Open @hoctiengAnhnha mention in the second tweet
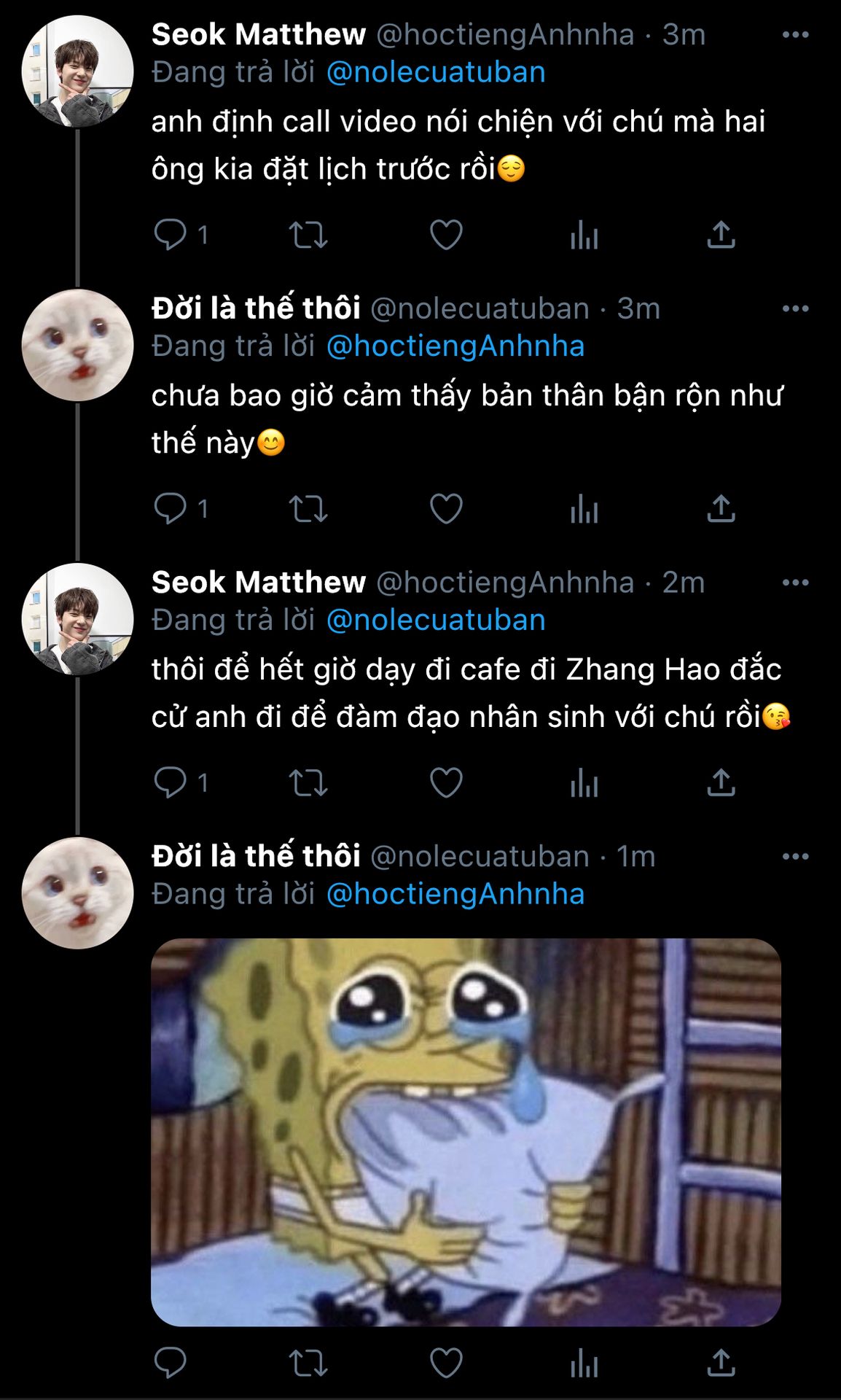 pos(455,346)
